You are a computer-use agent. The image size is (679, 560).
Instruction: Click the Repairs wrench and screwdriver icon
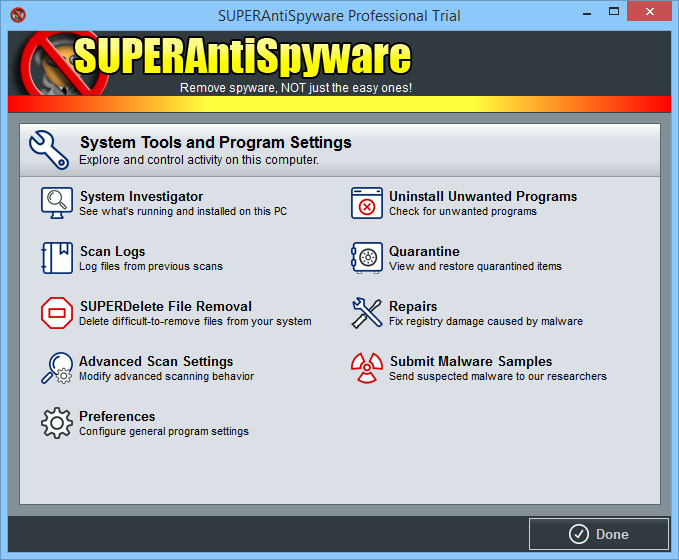(x=367, y=313)
